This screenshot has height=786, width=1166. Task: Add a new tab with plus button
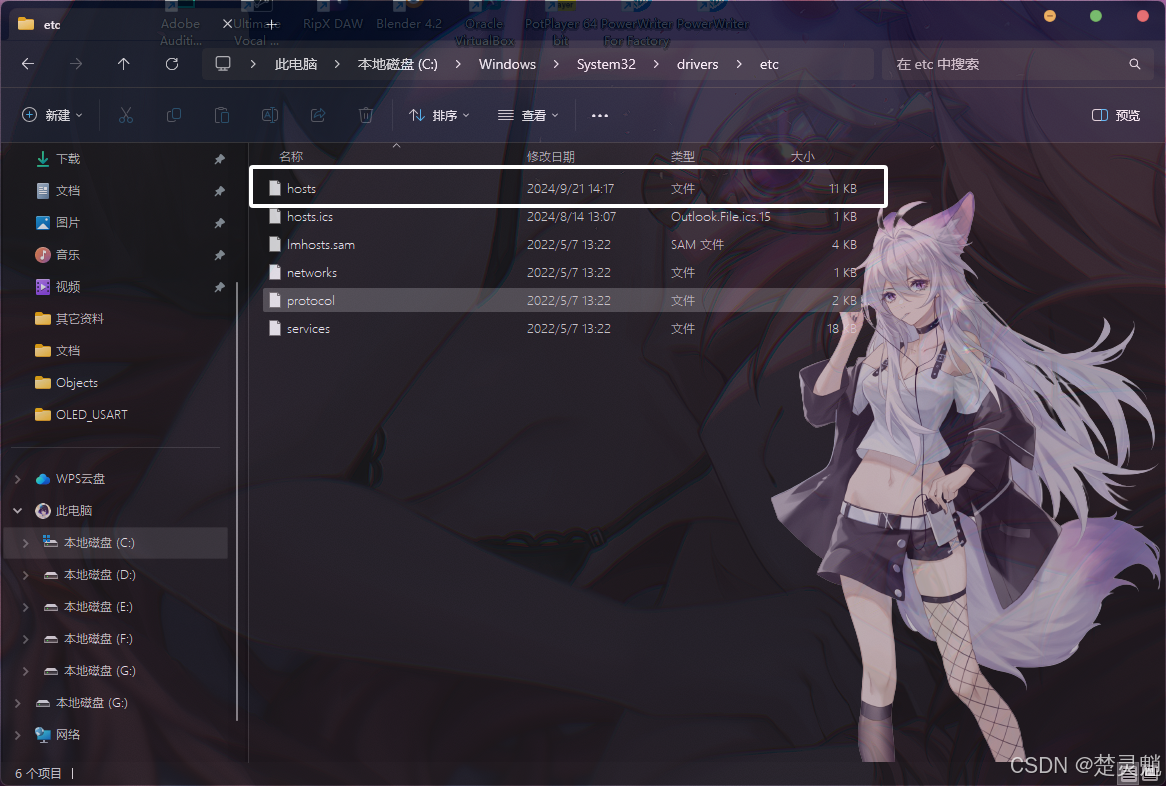(272, 25)
